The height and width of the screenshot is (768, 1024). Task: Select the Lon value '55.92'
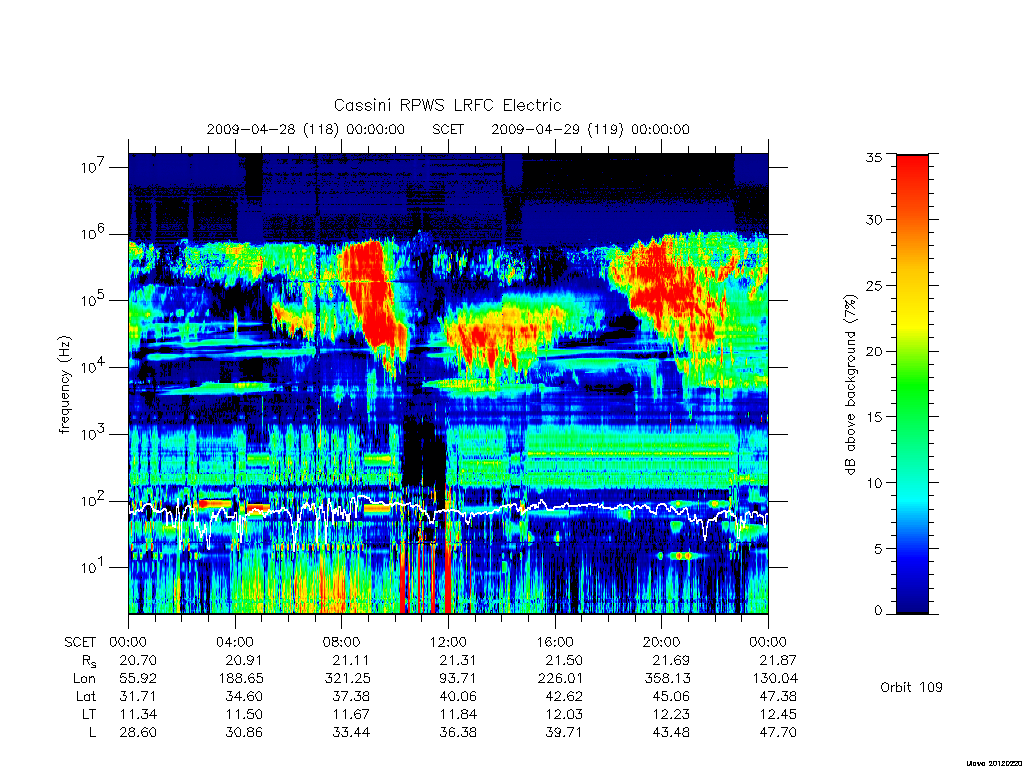pyautogui.click(x=138, y=679)
